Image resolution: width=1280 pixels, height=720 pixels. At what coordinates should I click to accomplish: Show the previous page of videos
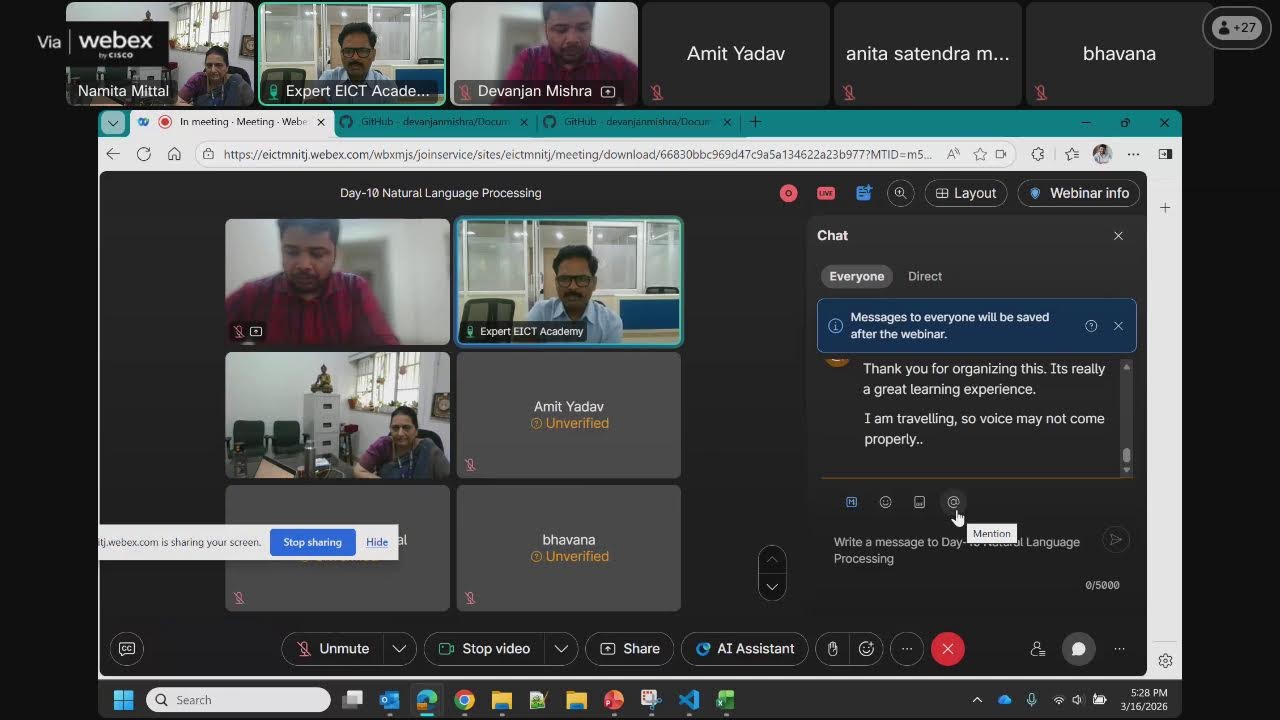point(772,560)
